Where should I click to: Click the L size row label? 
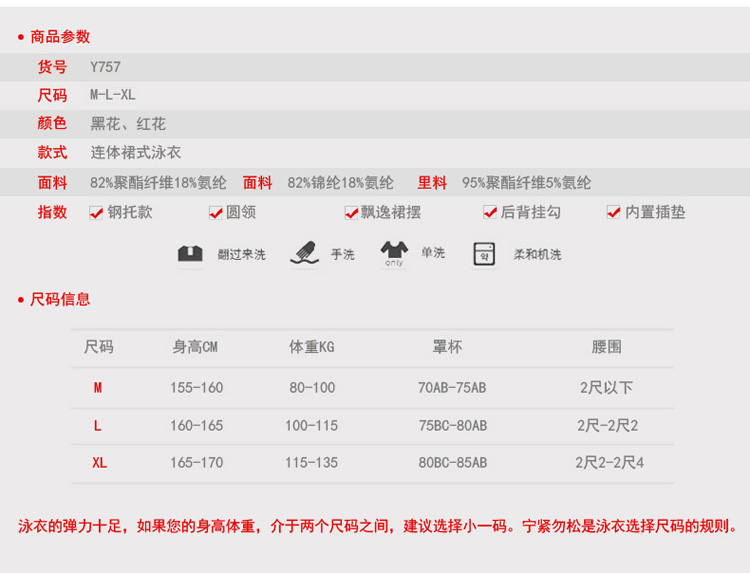98,425
